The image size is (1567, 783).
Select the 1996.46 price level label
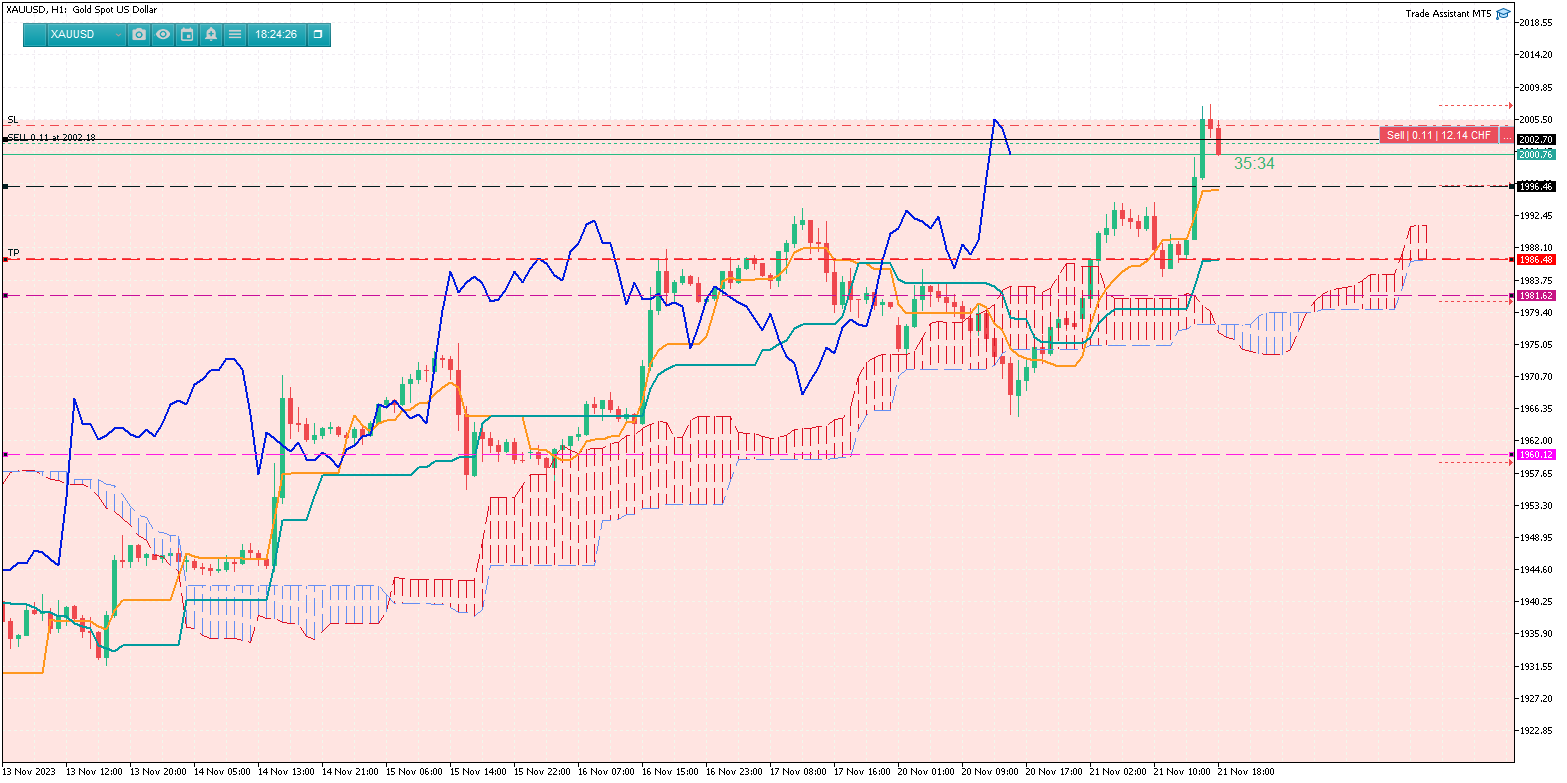click(1535, 186)
